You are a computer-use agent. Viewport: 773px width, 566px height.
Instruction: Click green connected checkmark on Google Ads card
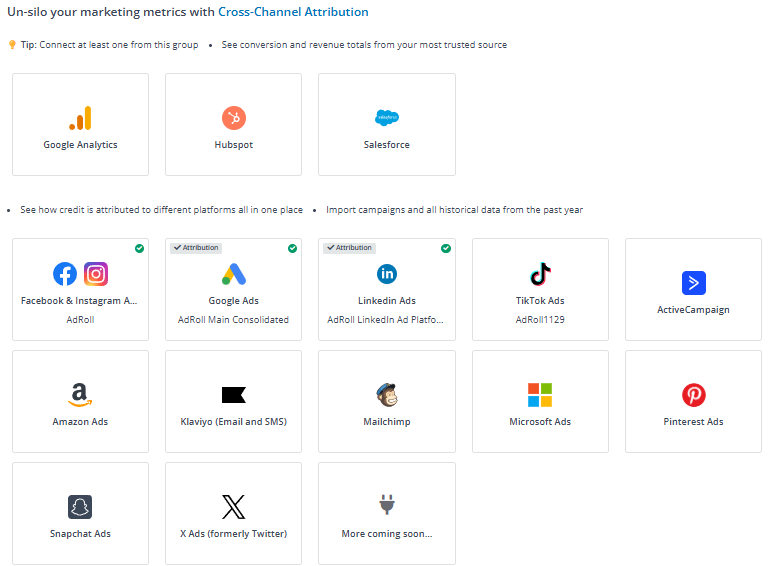click(292, 248)
